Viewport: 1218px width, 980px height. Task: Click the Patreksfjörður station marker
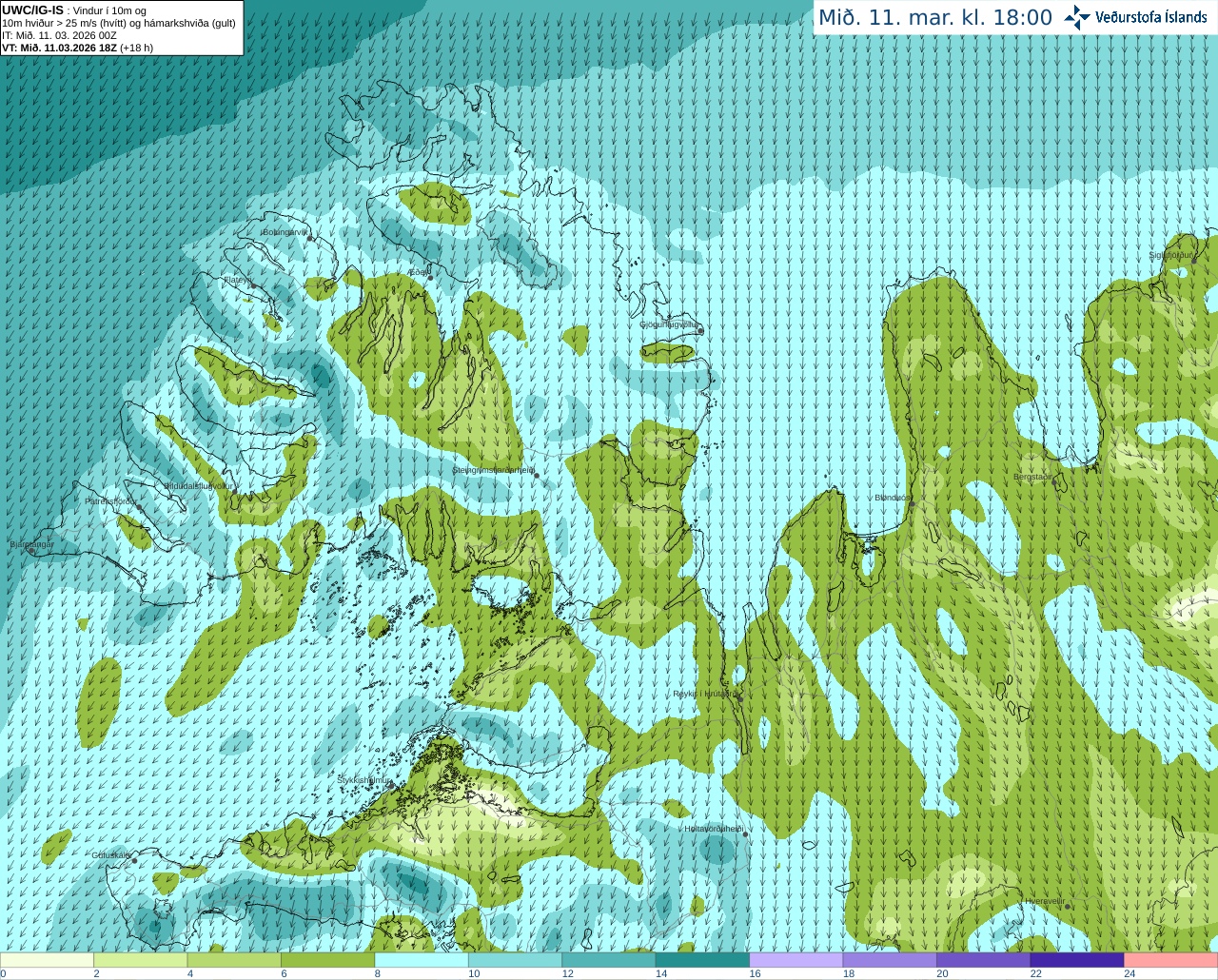click(x=140, y=507)
